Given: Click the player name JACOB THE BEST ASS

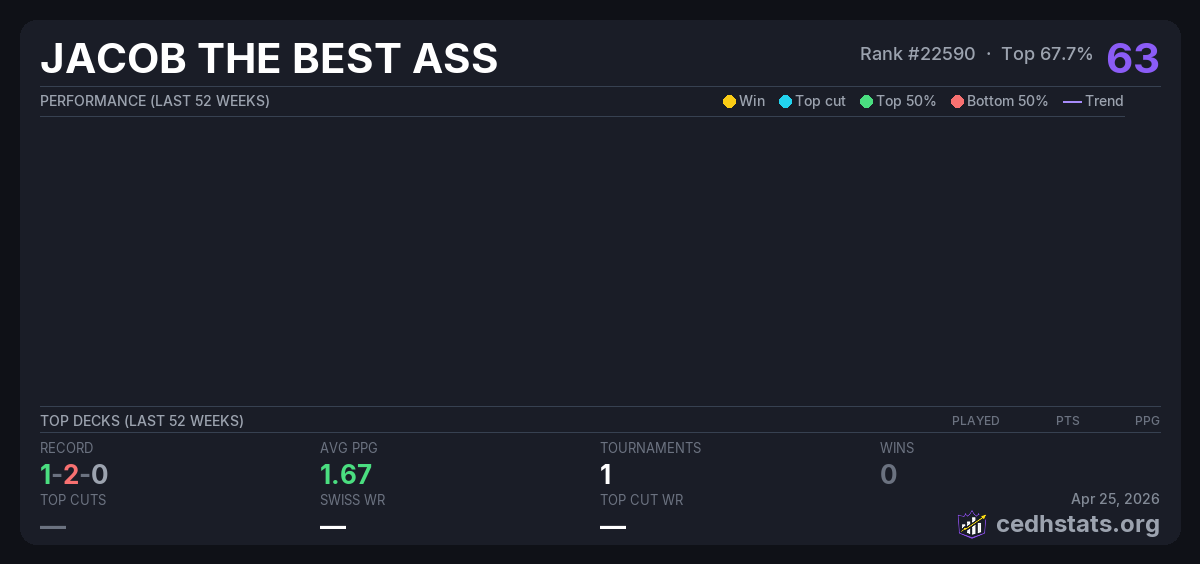Looking at the screenshot, I should (269, 59).
